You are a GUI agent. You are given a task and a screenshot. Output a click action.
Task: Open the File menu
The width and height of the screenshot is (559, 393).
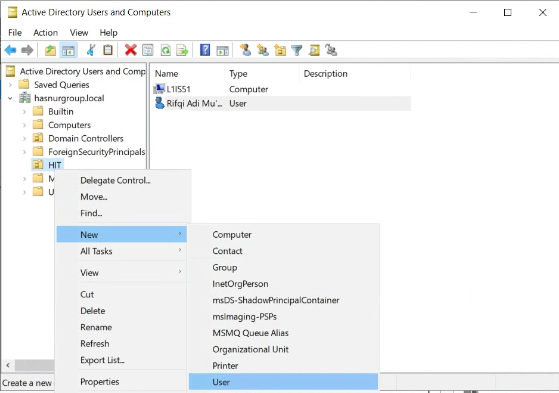coord(15,33)
